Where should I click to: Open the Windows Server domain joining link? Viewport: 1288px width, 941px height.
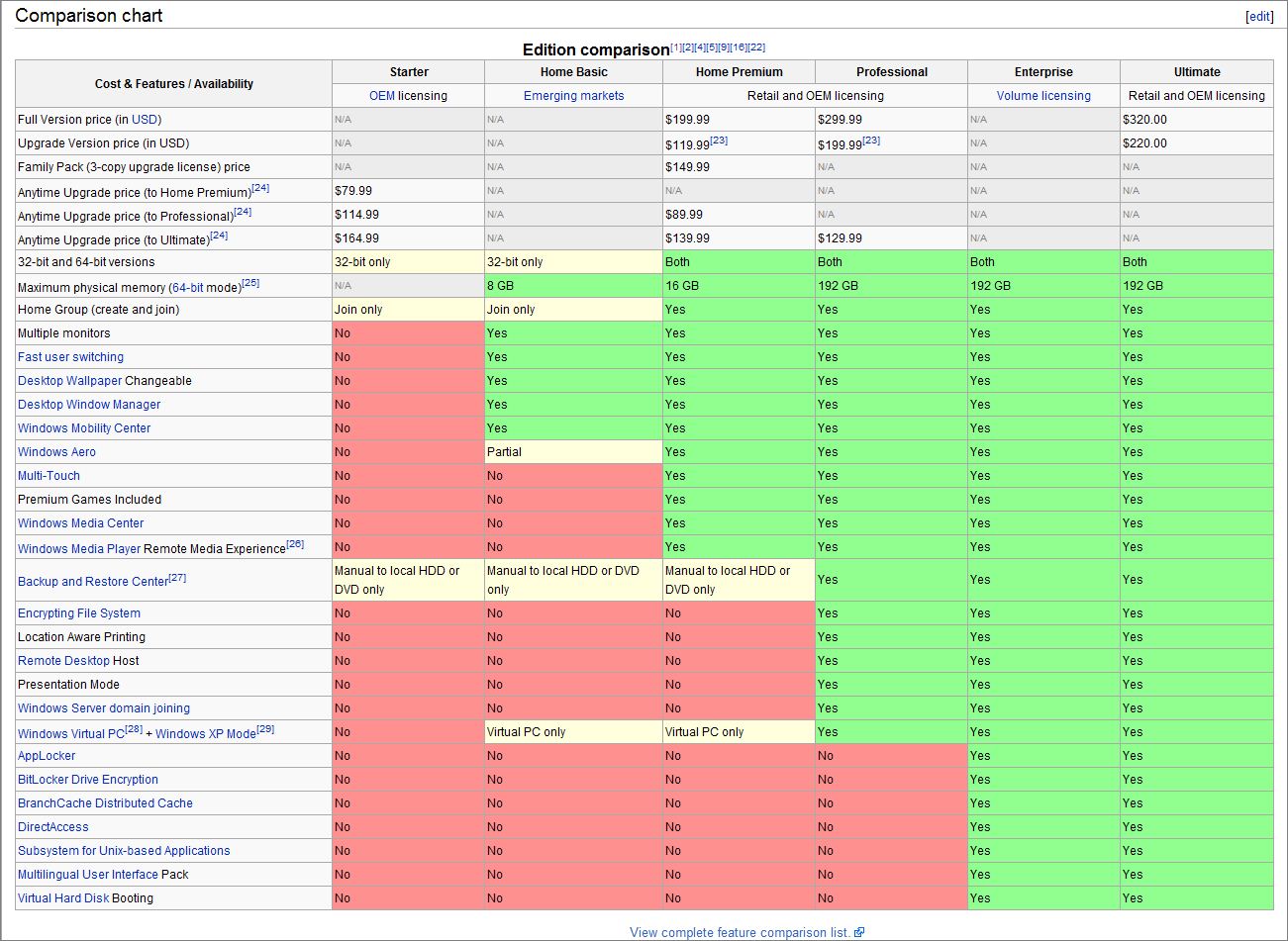pos(104,708)
